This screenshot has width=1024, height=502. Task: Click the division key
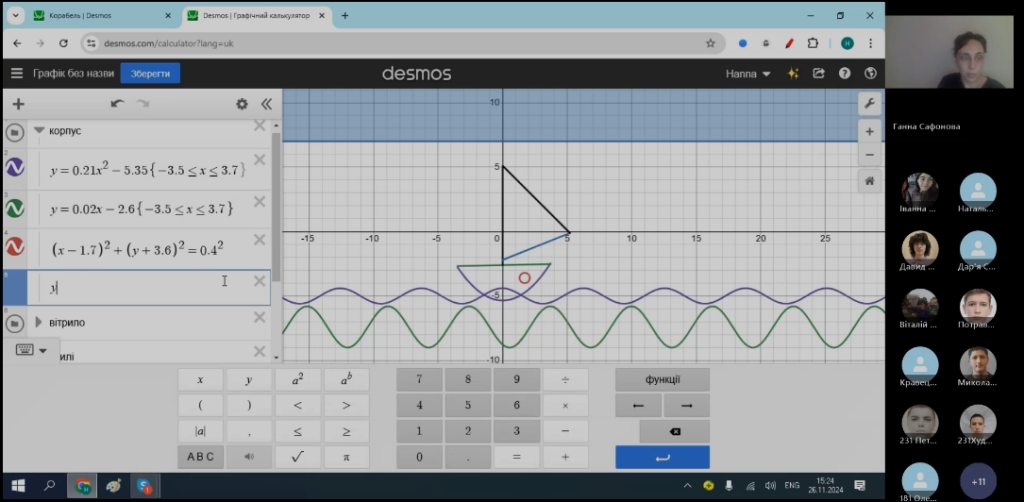click(565, 380)
